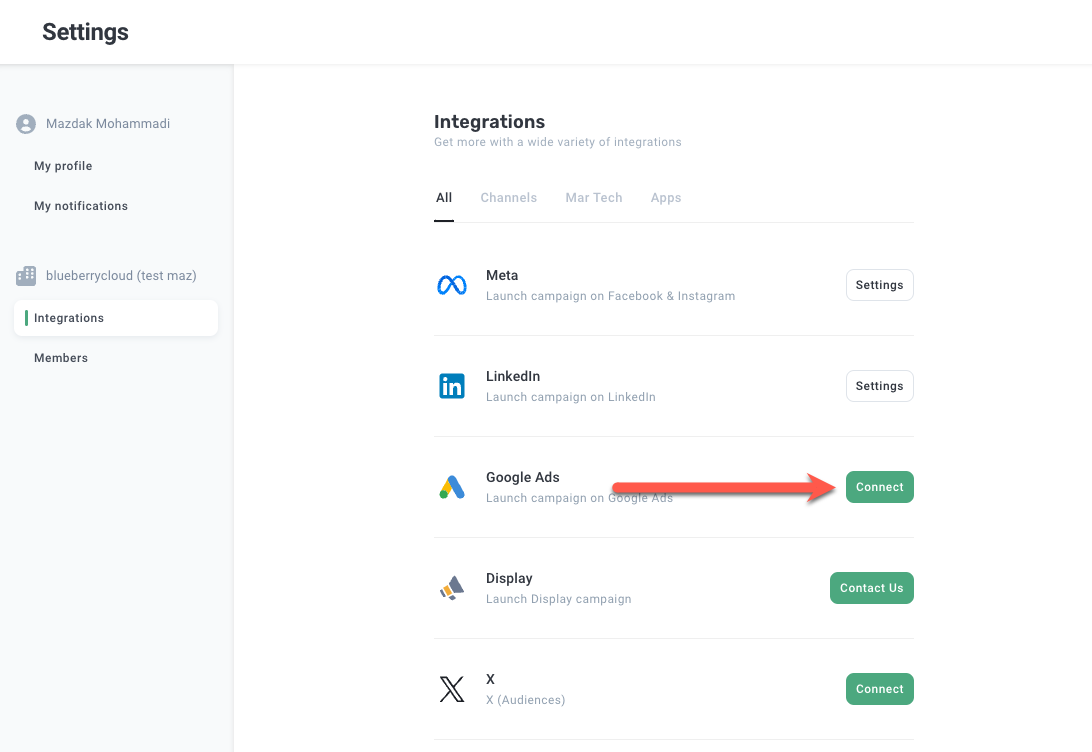Viewport: 1092px width, 752px height.
Task: Switch to the Mar Tech tab
Action: coord(594,198)
